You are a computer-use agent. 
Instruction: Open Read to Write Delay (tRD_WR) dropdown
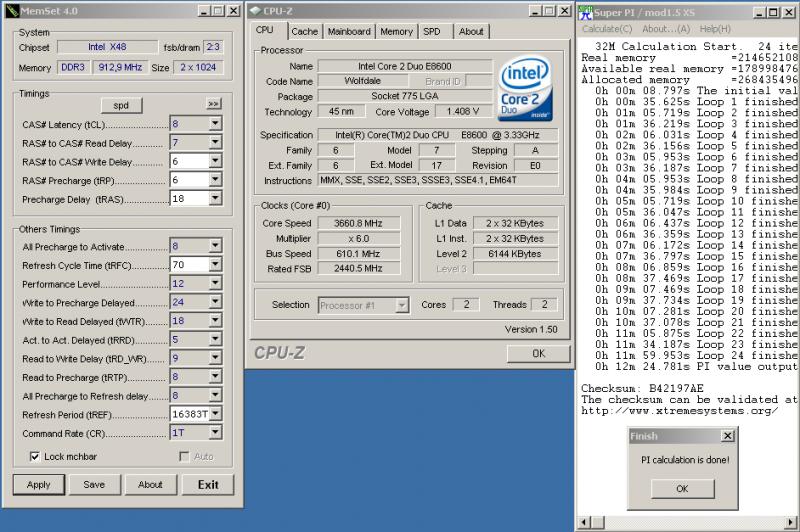click(215, 358)
